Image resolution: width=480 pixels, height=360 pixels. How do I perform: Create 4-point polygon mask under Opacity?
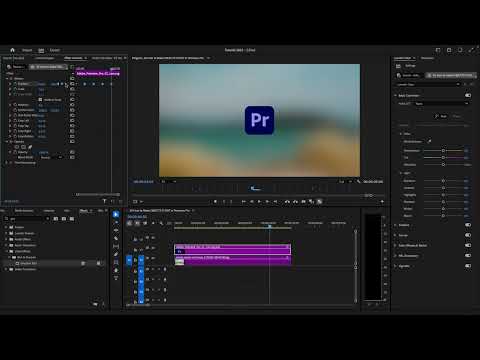click(23, 147)
